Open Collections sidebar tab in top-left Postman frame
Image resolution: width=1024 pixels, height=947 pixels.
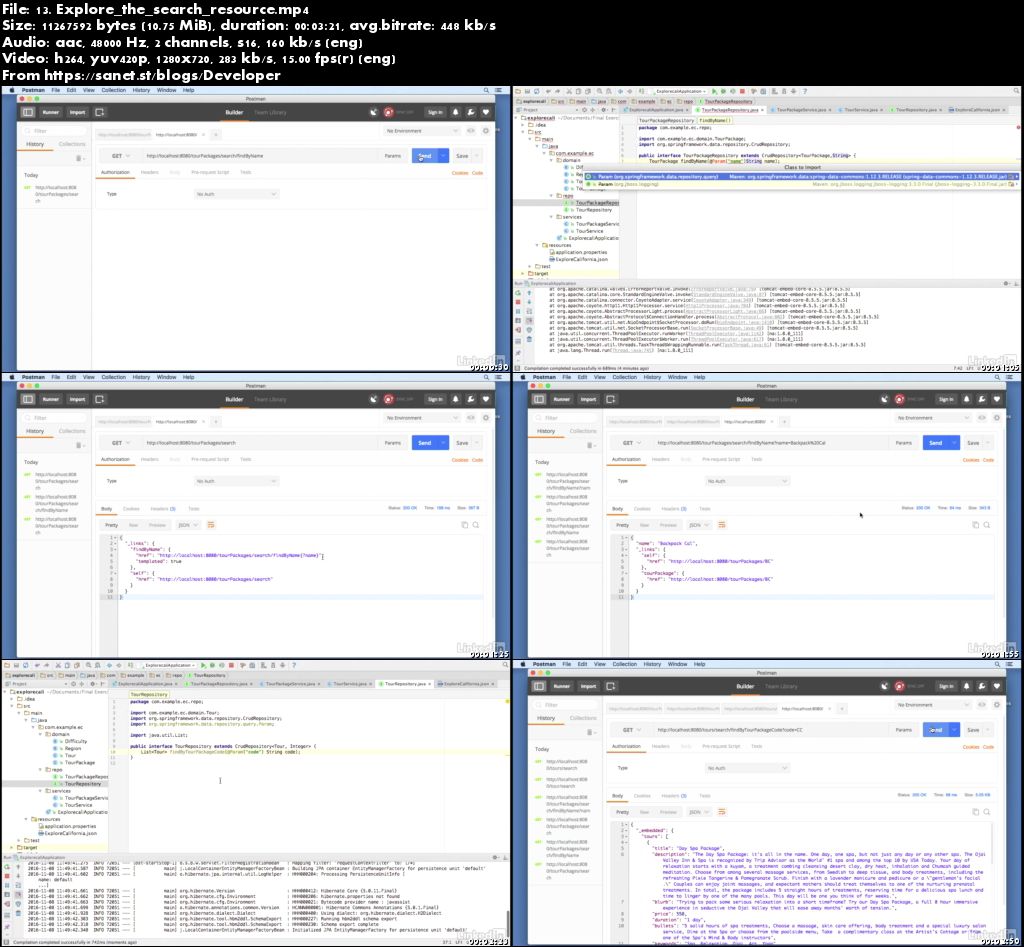[x=72, y=144]
